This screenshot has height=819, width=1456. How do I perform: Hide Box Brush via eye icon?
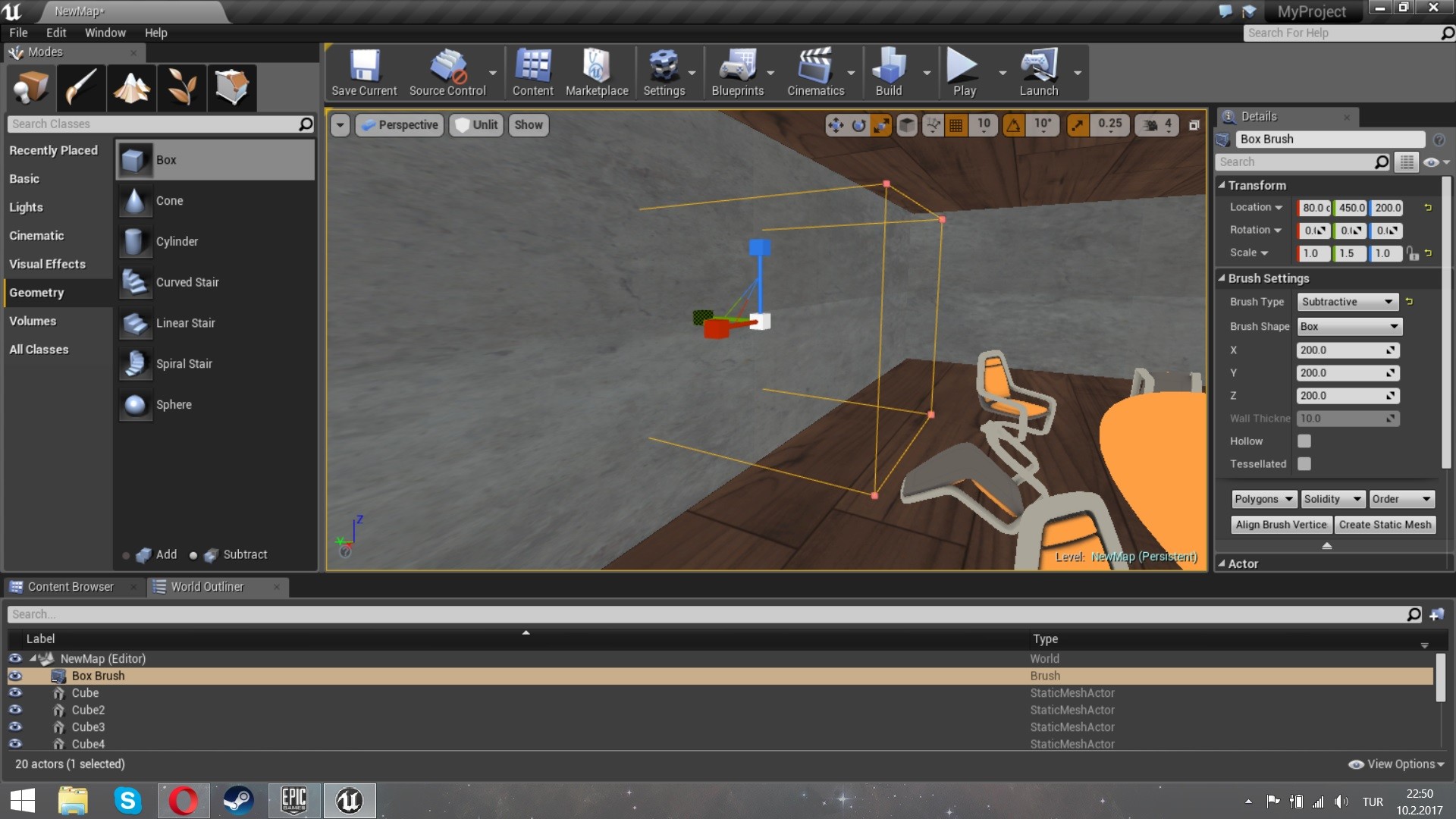[15, 676]
